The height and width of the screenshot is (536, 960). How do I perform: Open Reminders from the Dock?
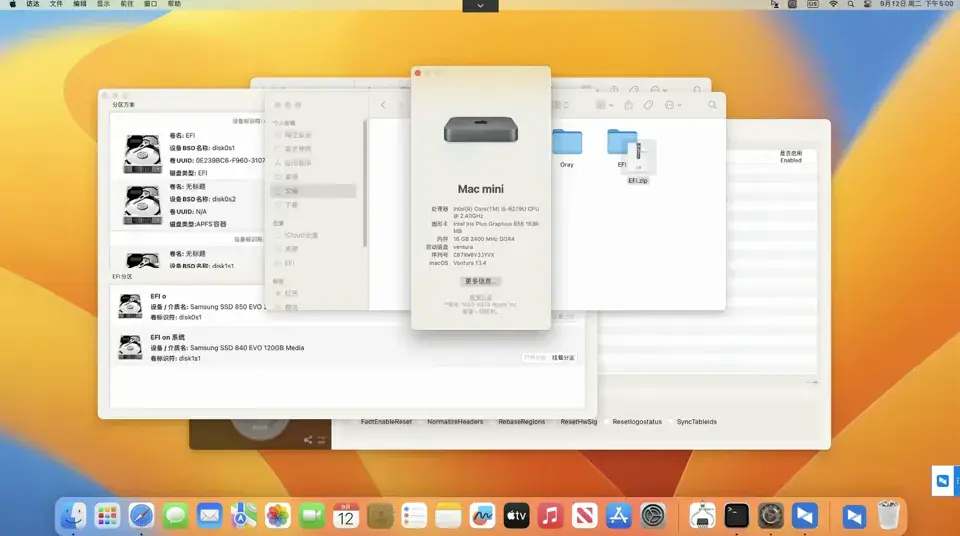click(414, 516)
